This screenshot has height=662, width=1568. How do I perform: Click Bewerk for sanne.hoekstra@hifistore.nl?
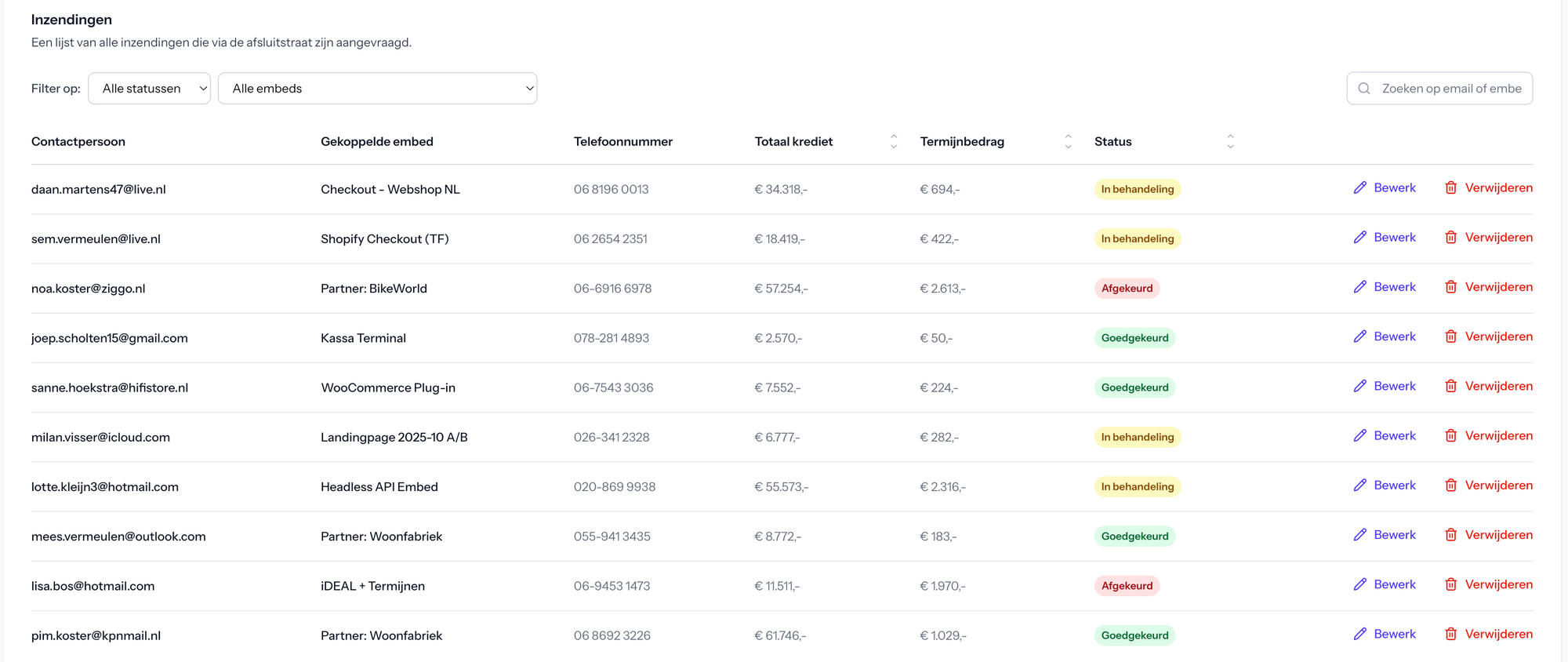1394,386
